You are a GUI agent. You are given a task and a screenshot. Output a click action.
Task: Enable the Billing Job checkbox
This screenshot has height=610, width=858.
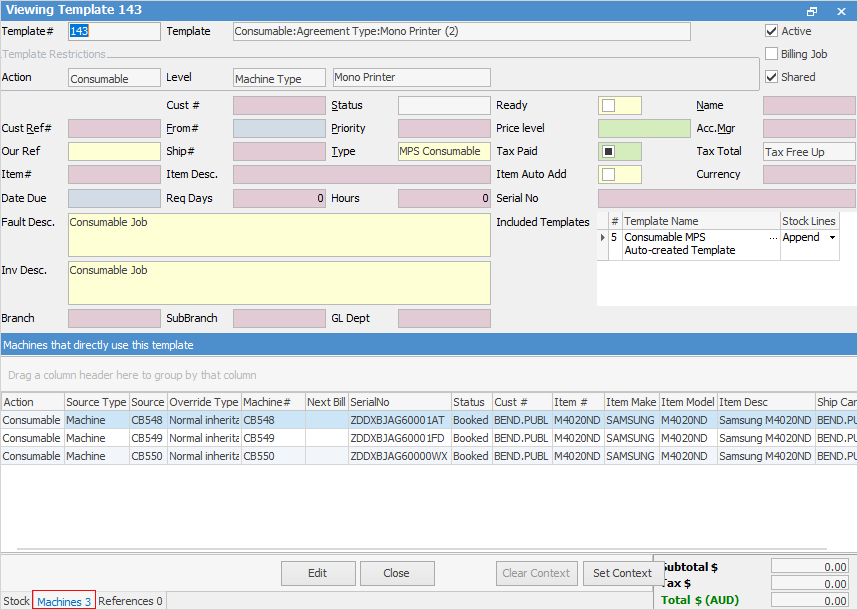(771, 54)
